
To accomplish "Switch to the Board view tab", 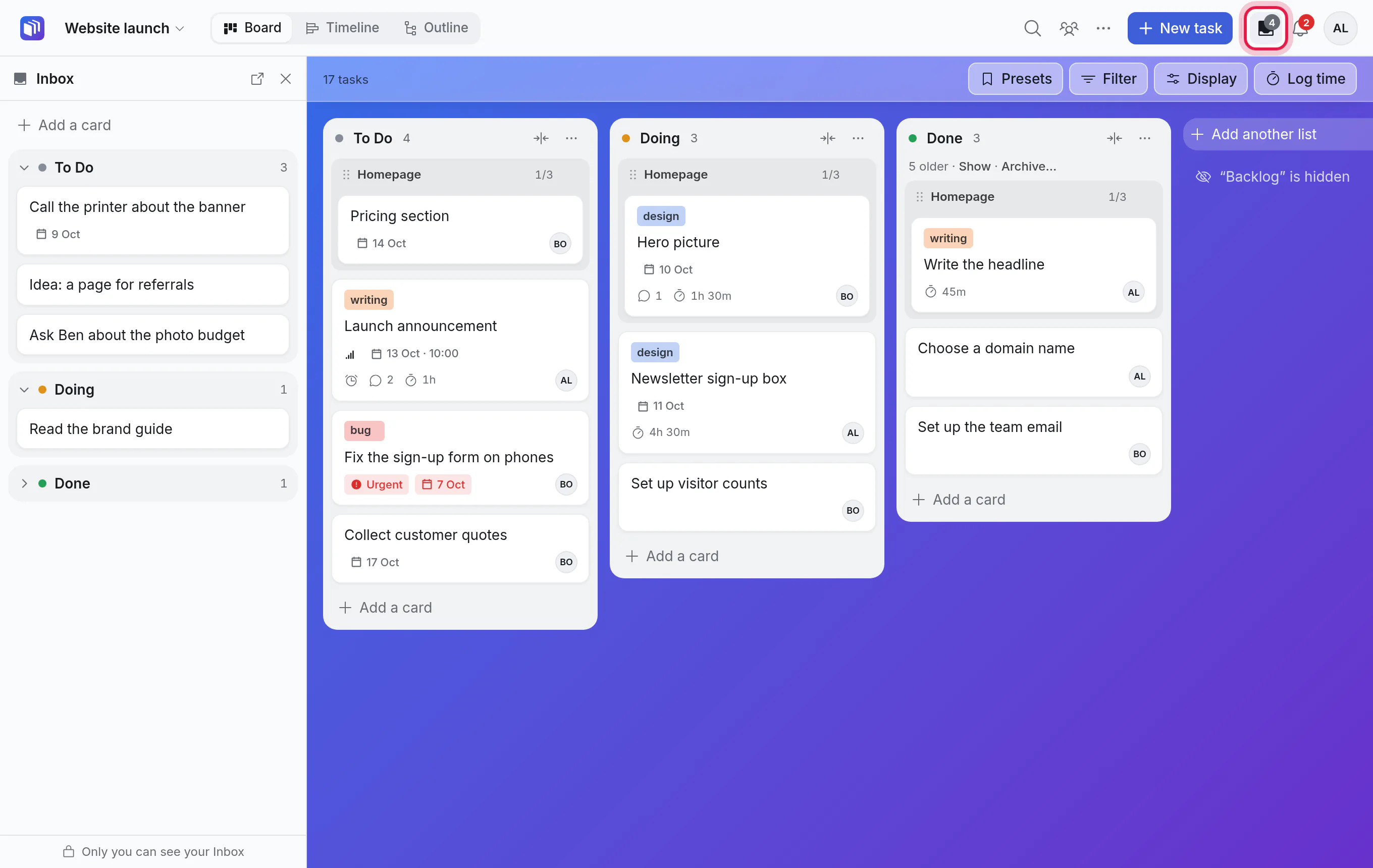I will coord(252,28).
